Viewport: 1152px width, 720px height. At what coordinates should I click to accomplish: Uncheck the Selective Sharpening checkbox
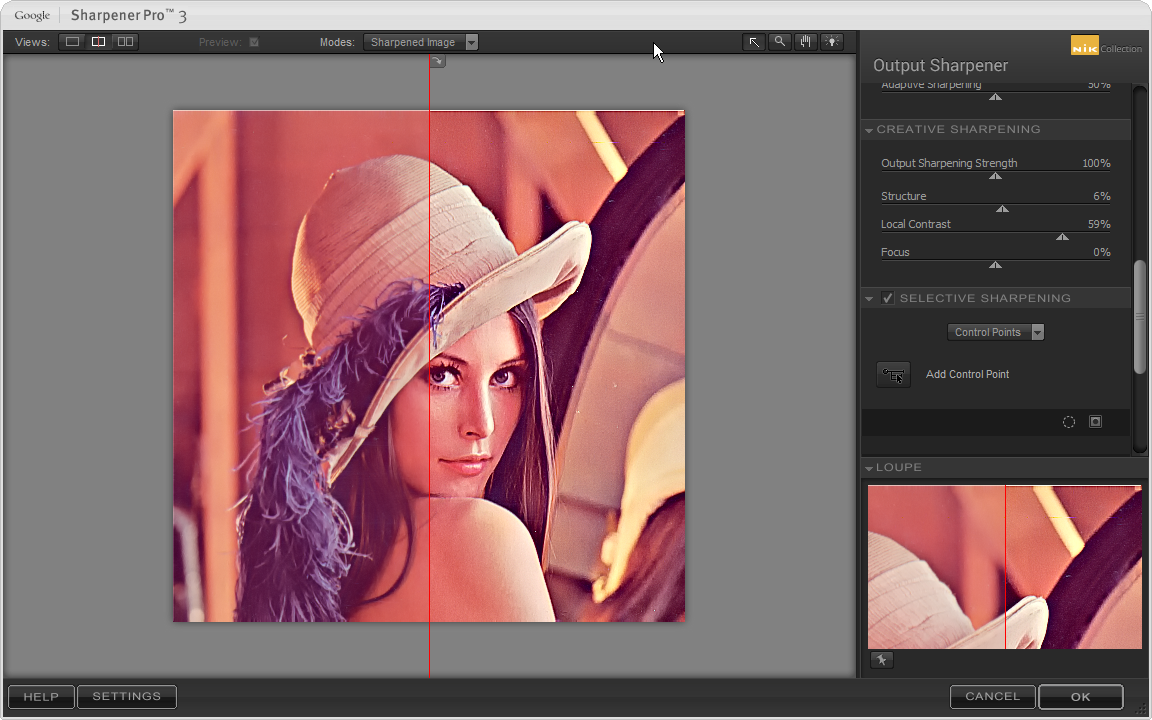tap(888, 298)
